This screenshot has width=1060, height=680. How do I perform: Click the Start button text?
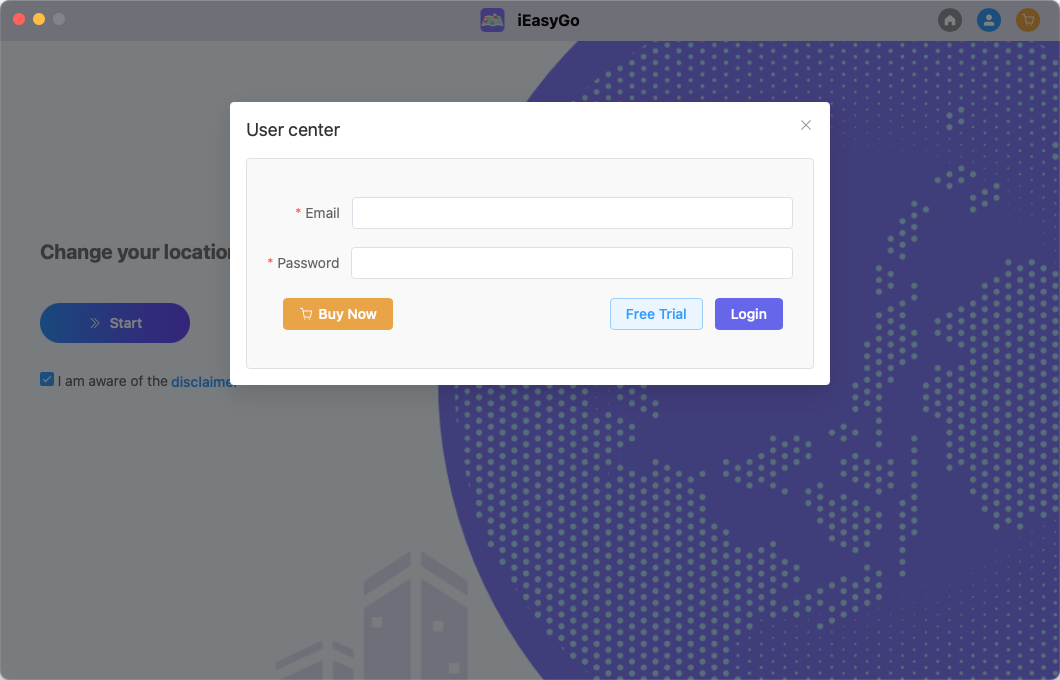point(126,323)
